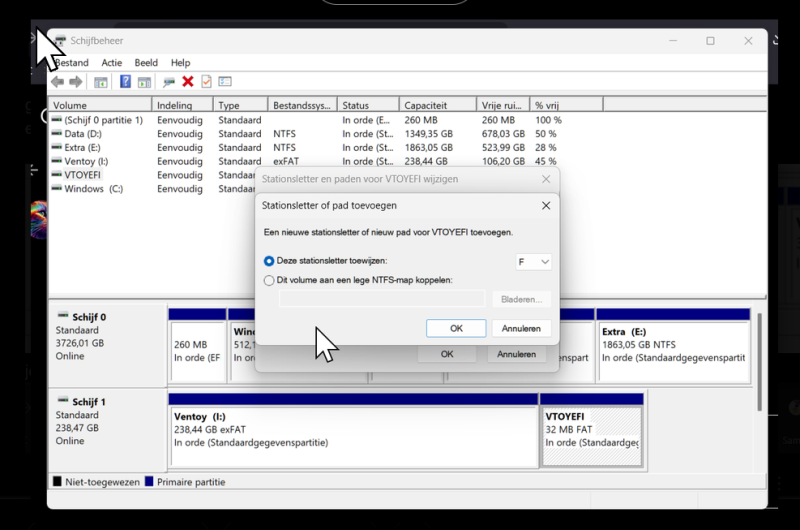Click the vertical scrollbar of the disk pane
The height and width of the screenshot is (530, 800).
(x=759, y=362)
